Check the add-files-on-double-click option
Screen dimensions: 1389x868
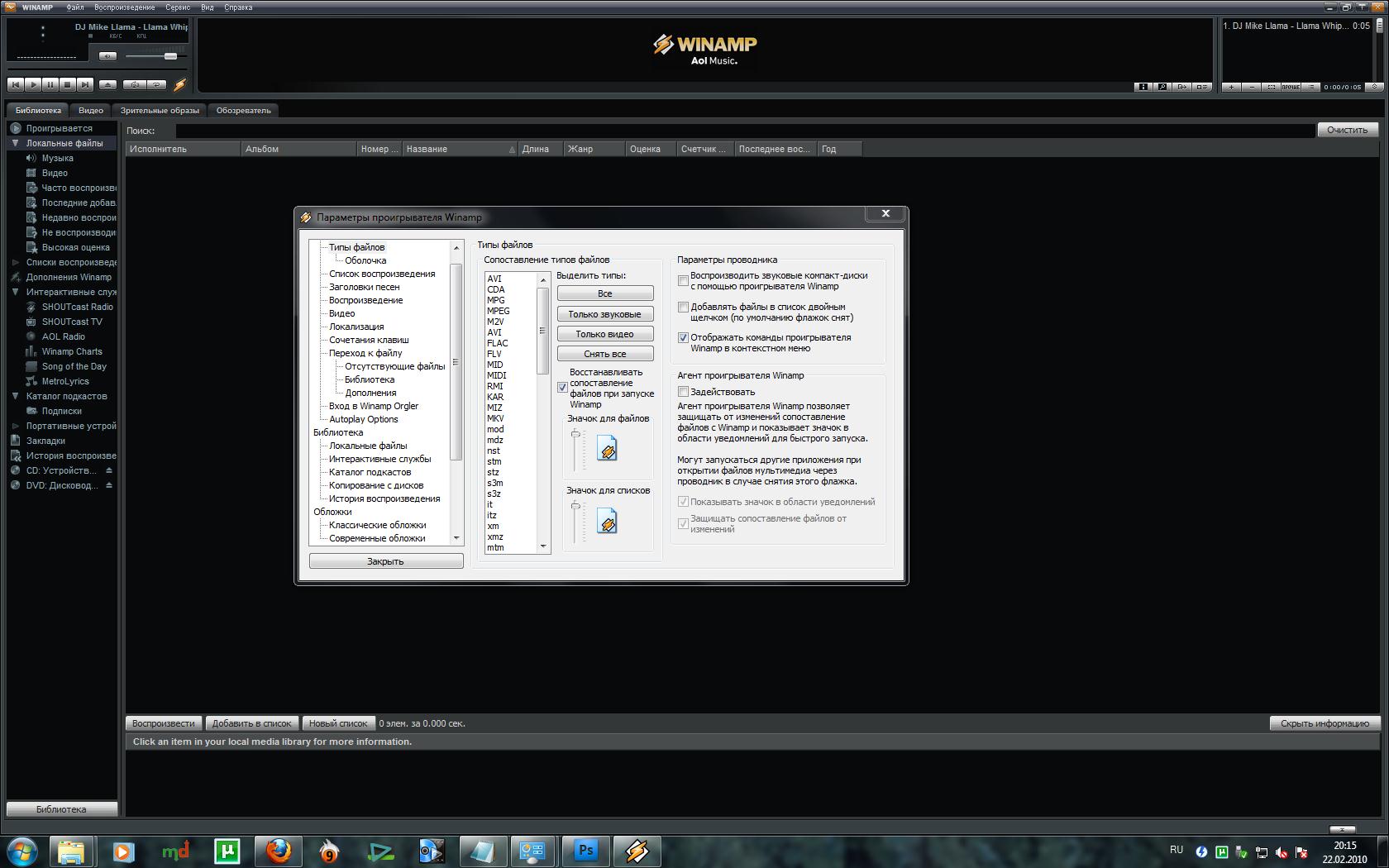(x=683, y=307)
